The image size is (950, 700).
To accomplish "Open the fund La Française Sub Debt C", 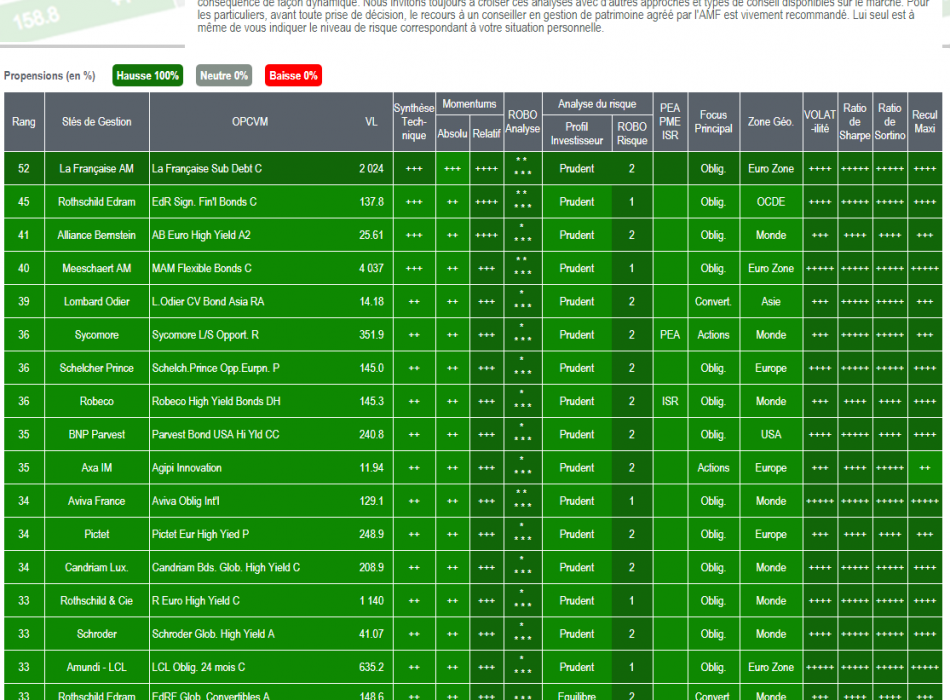I will (207, 168).
